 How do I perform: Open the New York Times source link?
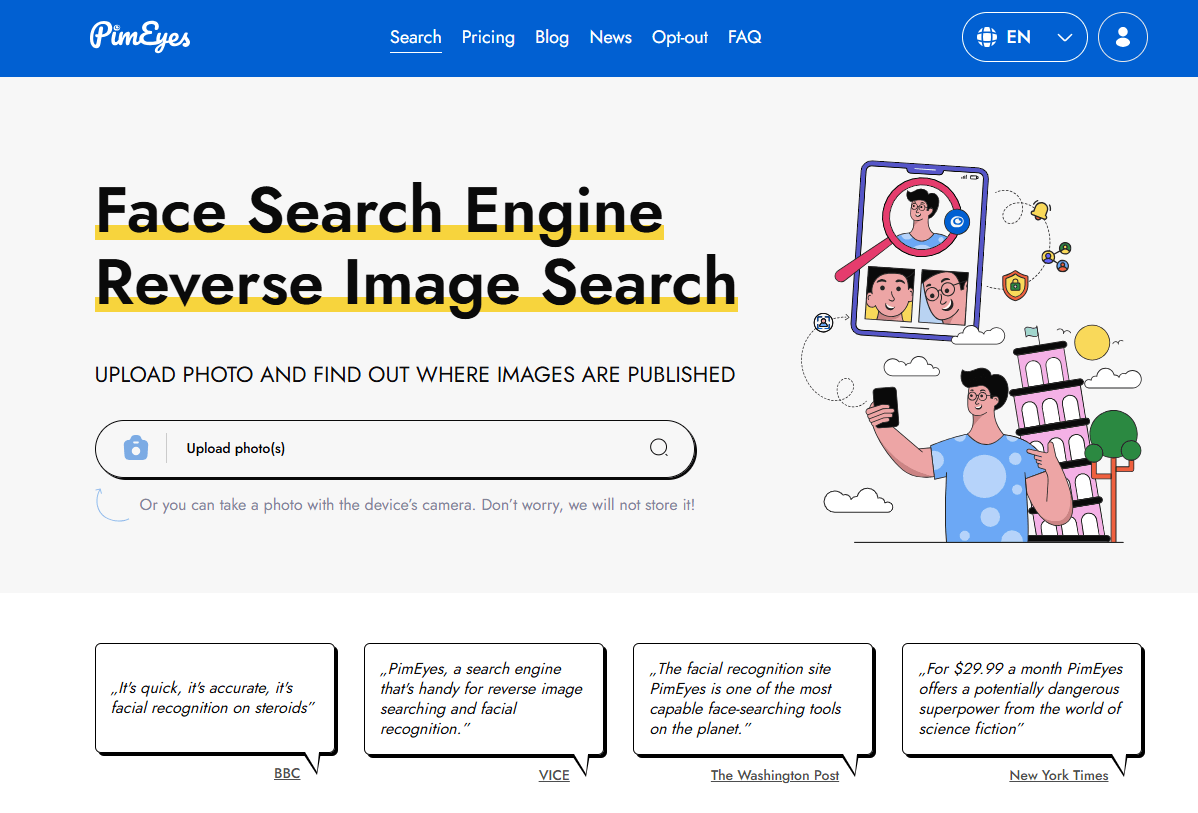tap(1059, 775)
